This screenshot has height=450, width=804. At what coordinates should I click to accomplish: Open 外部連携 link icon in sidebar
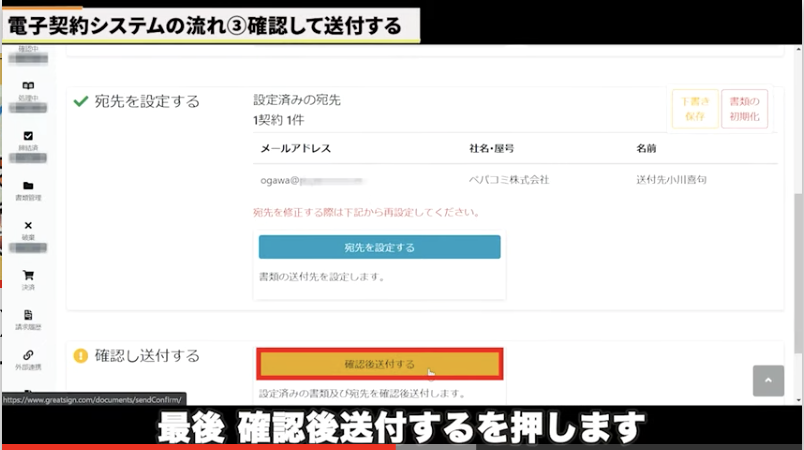click(28, 355)
